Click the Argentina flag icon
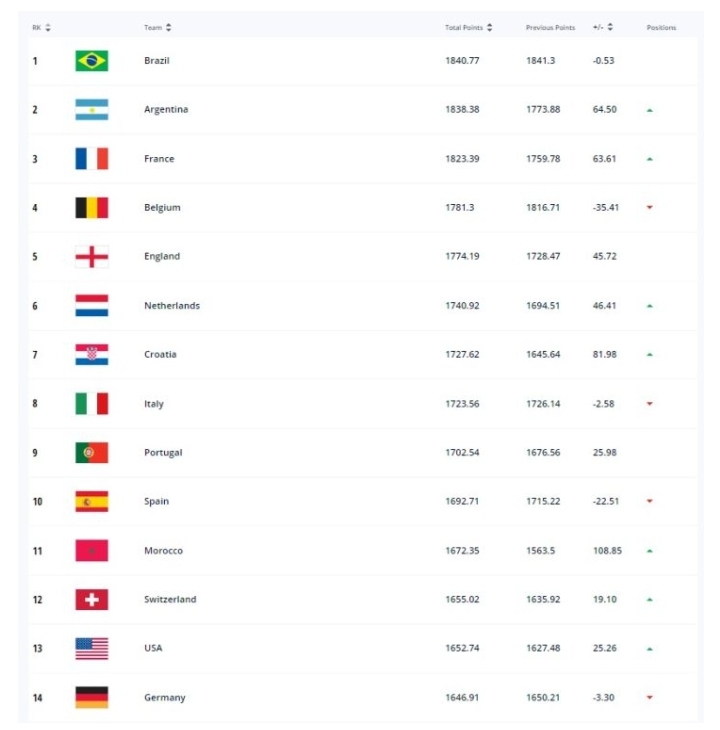The height and width of the screenshot is (730, 720). pos(92,110)
